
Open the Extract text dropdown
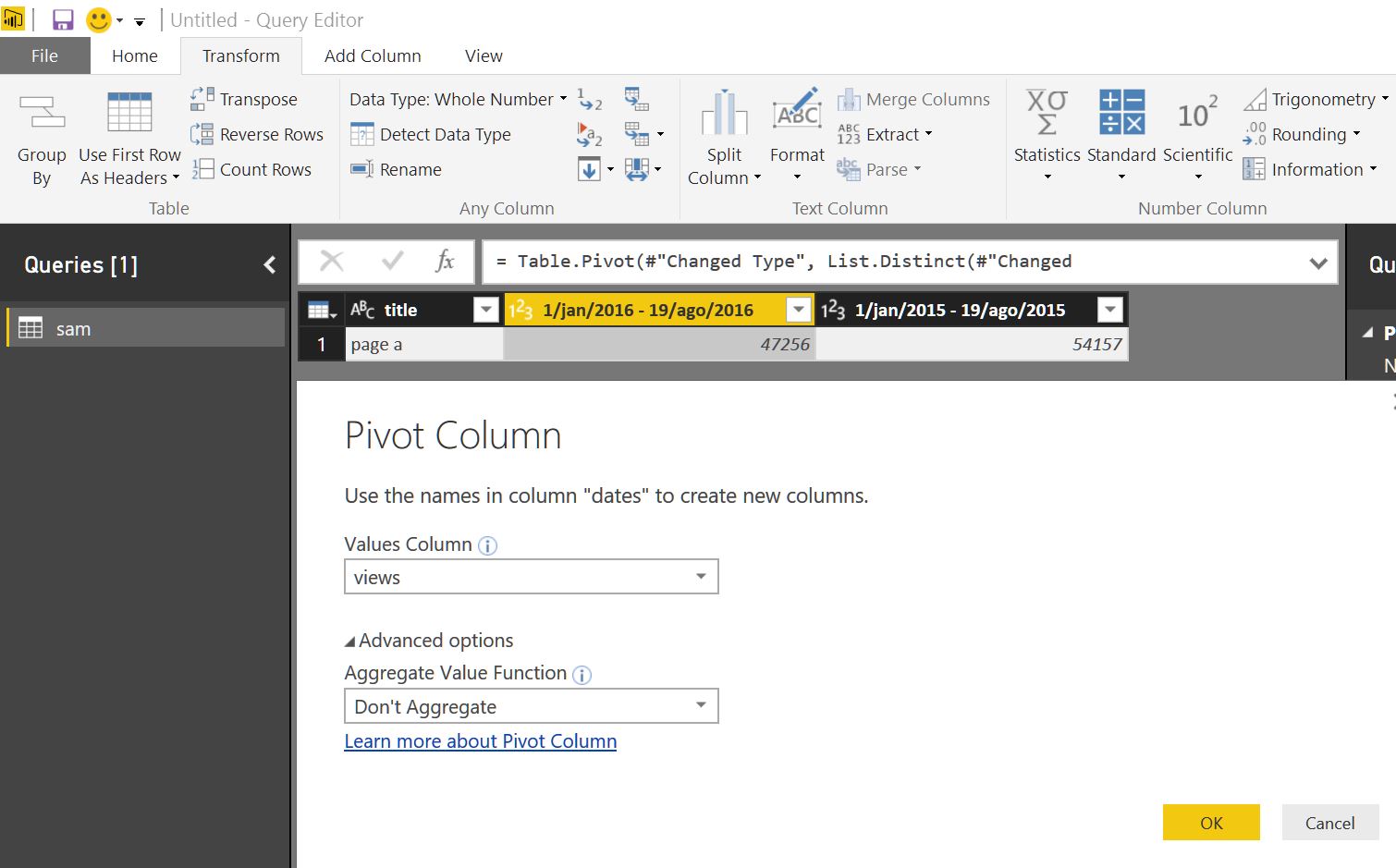(x=885, y=134)
